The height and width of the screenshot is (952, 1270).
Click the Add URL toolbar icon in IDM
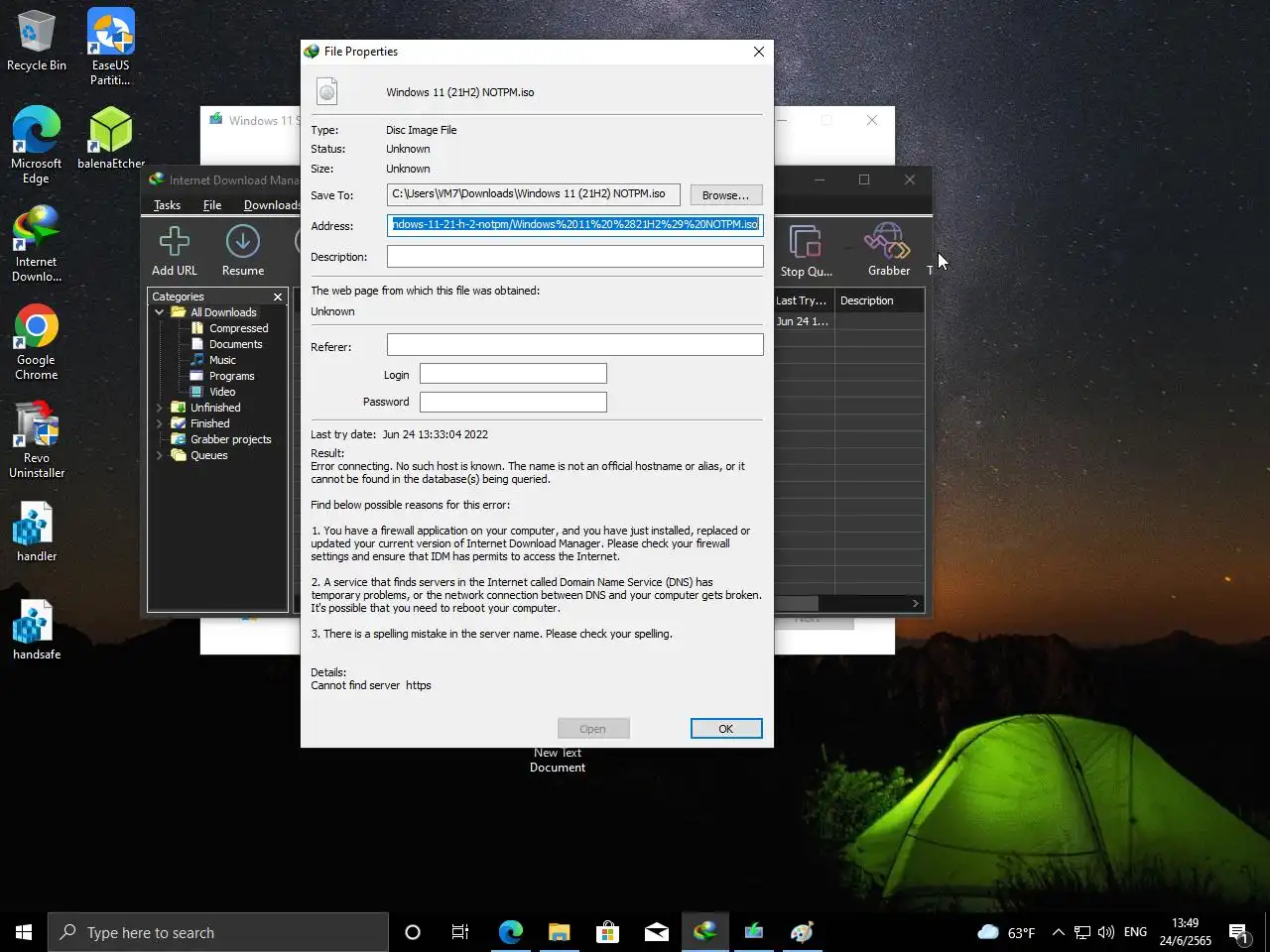pos(175,250)
